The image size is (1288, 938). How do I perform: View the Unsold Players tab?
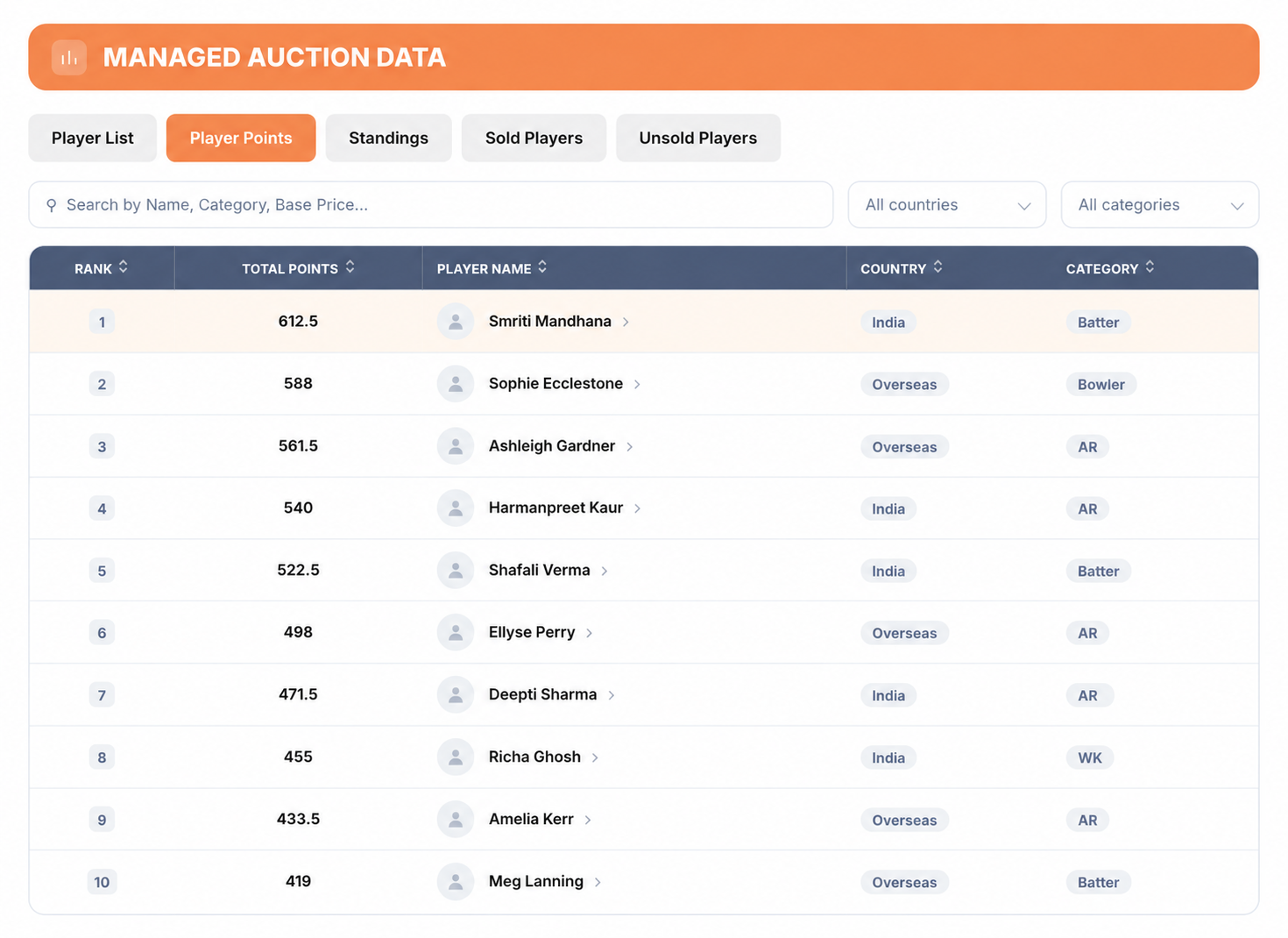click(698, 138)
